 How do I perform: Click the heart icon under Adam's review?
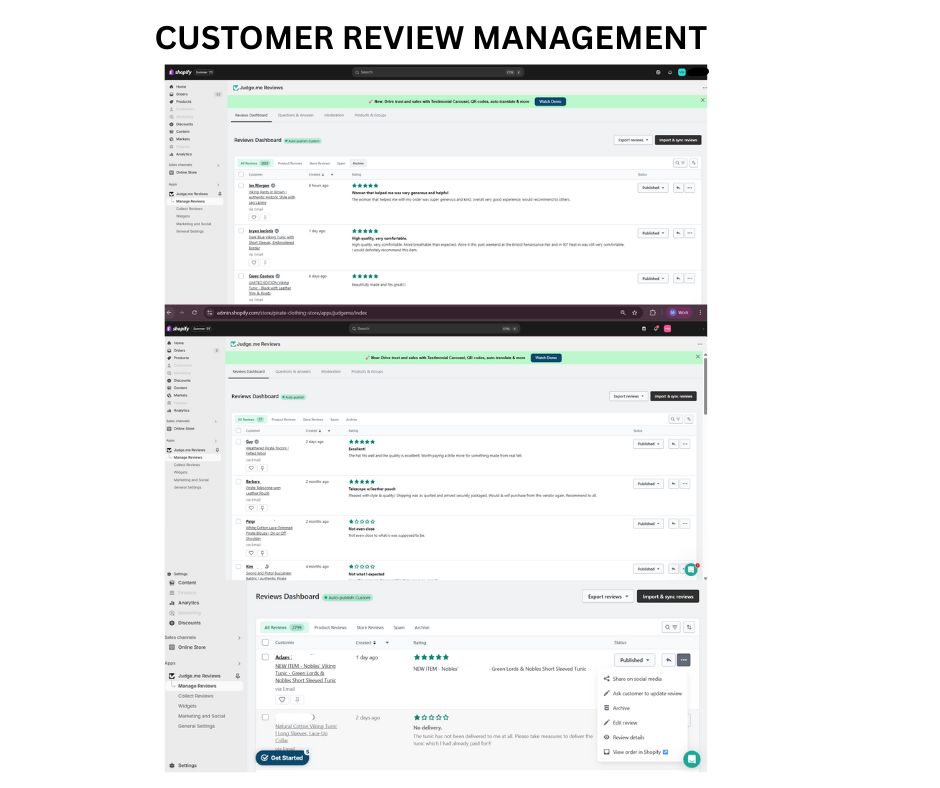click(282, 699)
